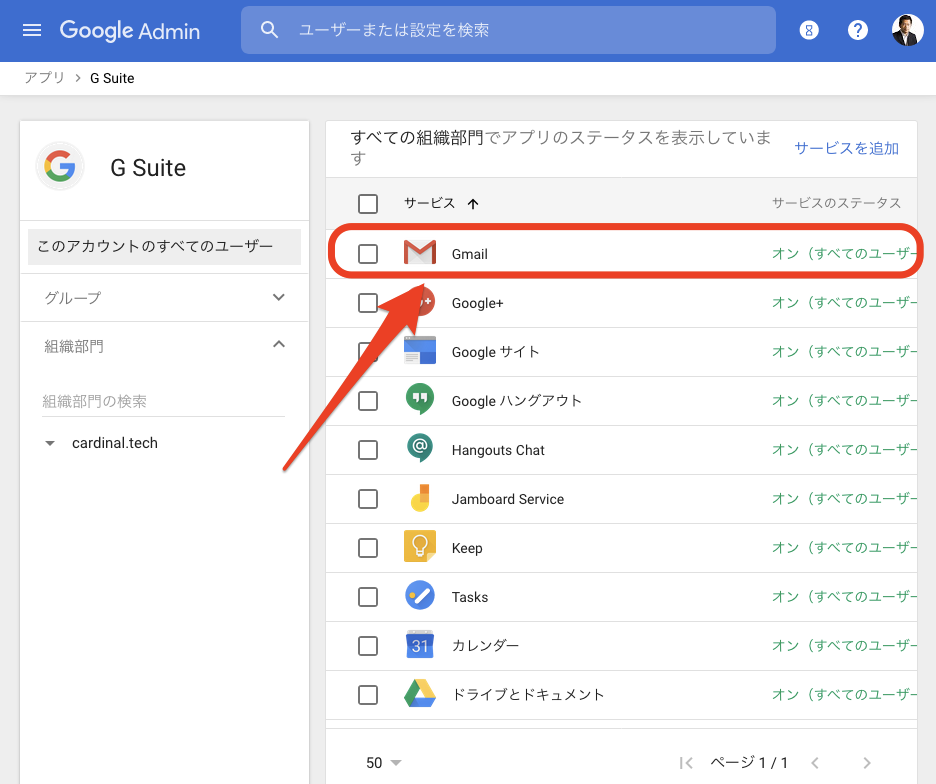Select このアカウントのすべてのユーザー item
The height and width of the screenshot is (784, 936).
coord(164,246)
